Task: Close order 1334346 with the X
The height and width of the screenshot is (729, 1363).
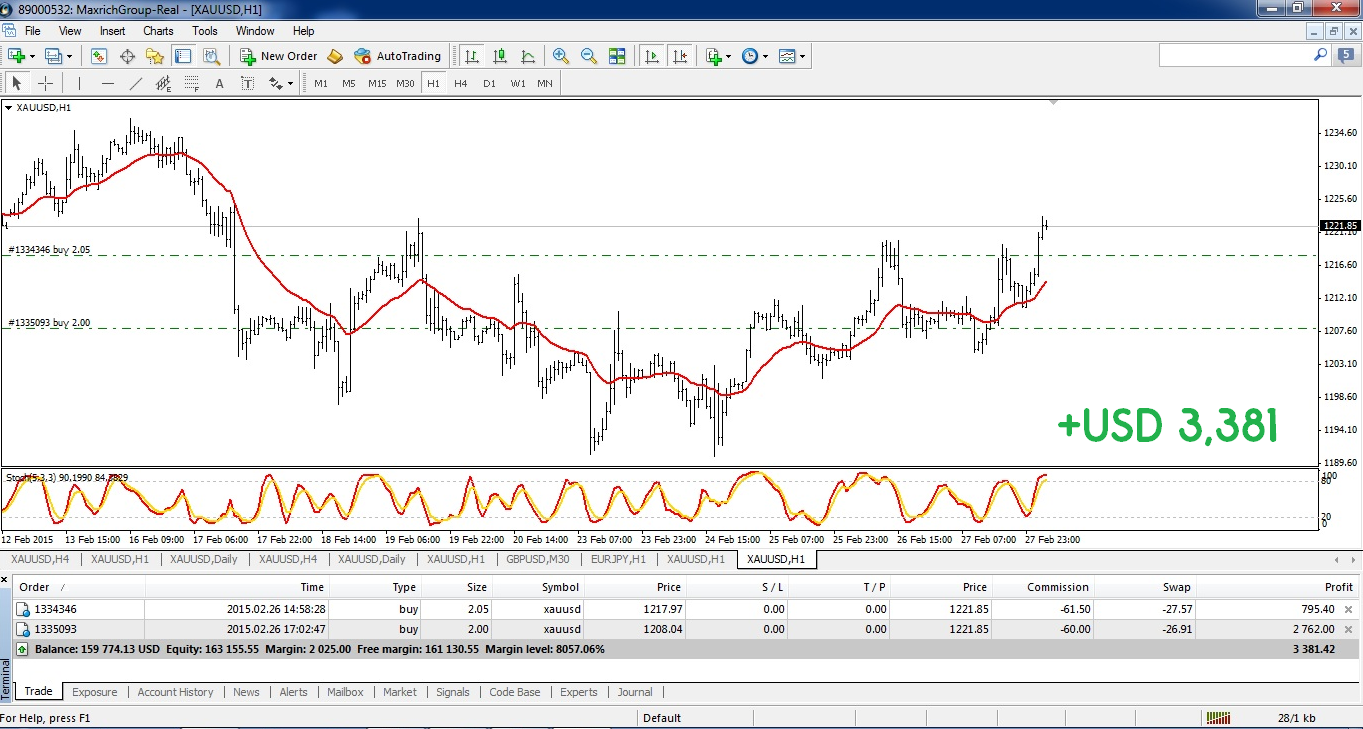Action: coord(1348,609)
